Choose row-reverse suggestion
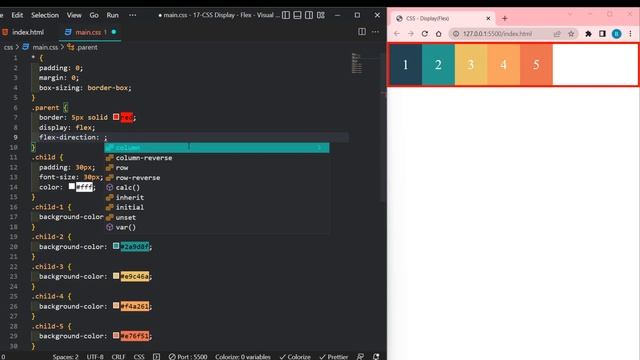The image size is (640, 360). tap(217, 178)
